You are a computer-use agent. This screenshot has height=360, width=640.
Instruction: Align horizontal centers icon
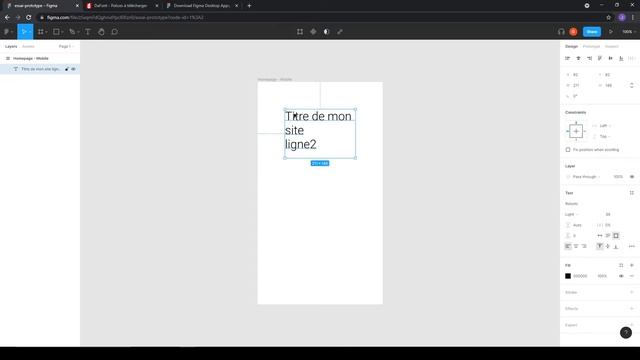[578, 58]
